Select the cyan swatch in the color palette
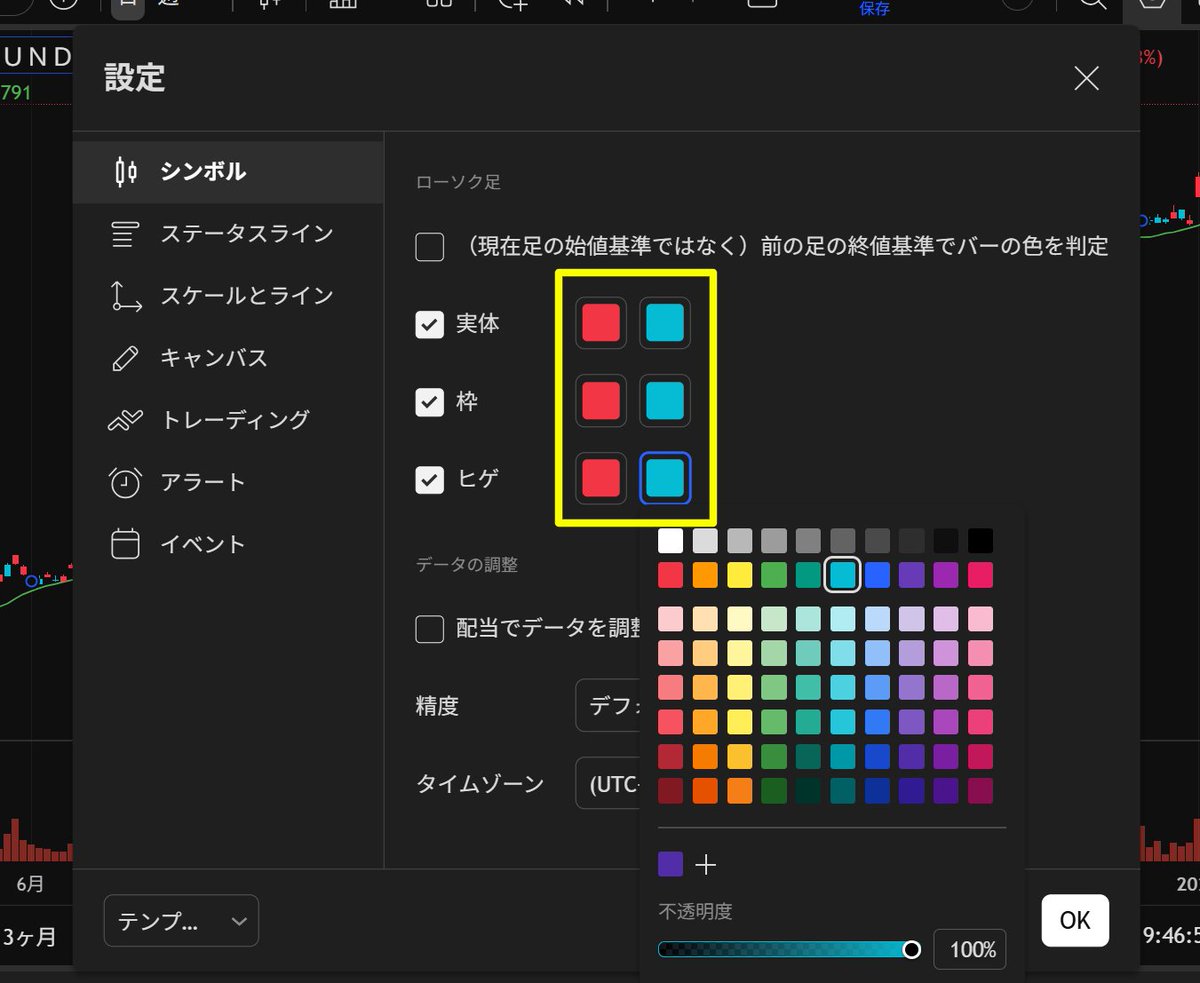Viewport: 1200px width, 983px height. pos(842,575)
